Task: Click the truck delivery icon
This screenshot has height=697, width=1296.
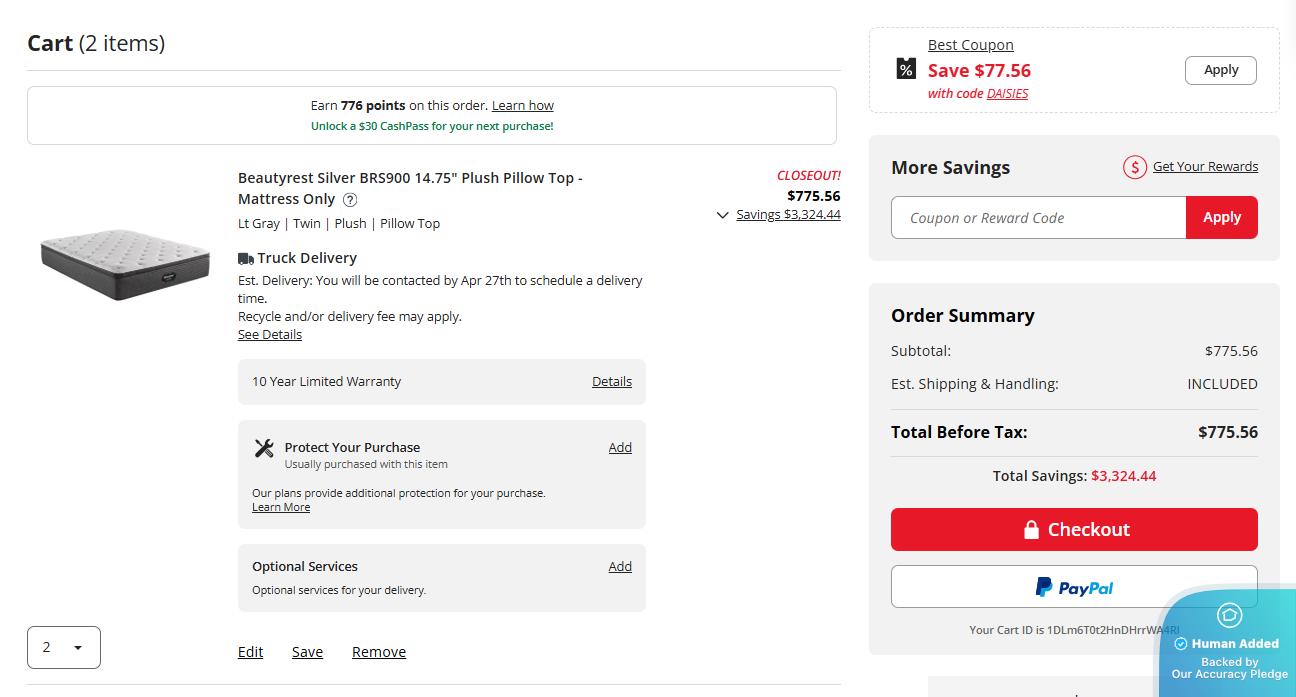Action: coord(246,258)
